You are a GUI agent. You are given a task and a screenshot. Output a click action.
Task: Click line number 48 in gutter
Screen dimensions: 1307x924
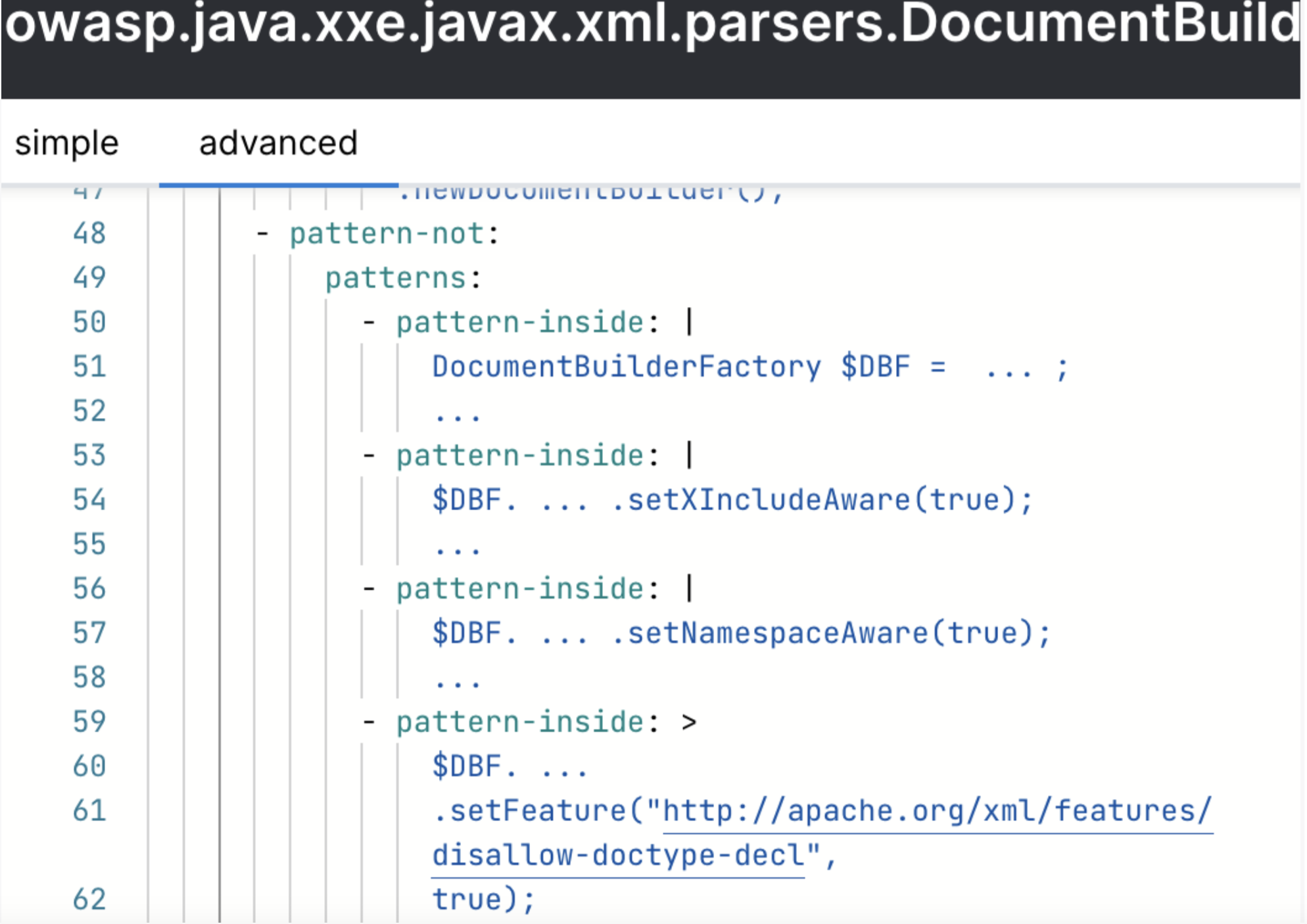click(89, 233)
